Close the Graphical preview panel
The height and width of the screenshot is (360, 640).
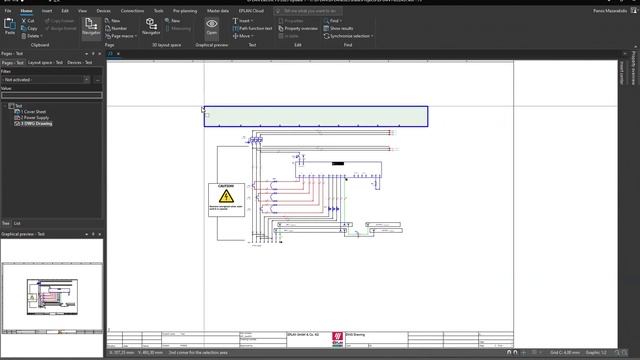[100, 234]
